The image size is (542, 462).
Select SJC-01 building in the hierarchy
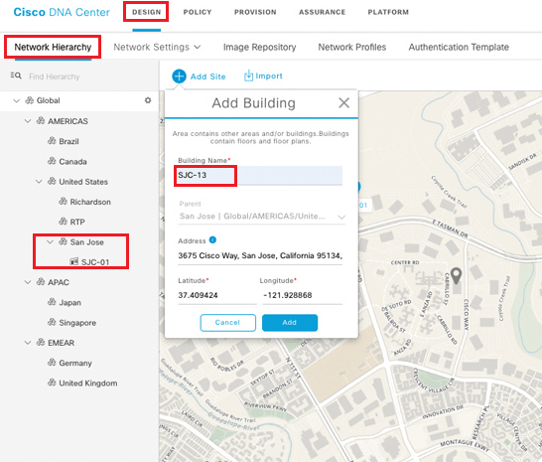95,262
